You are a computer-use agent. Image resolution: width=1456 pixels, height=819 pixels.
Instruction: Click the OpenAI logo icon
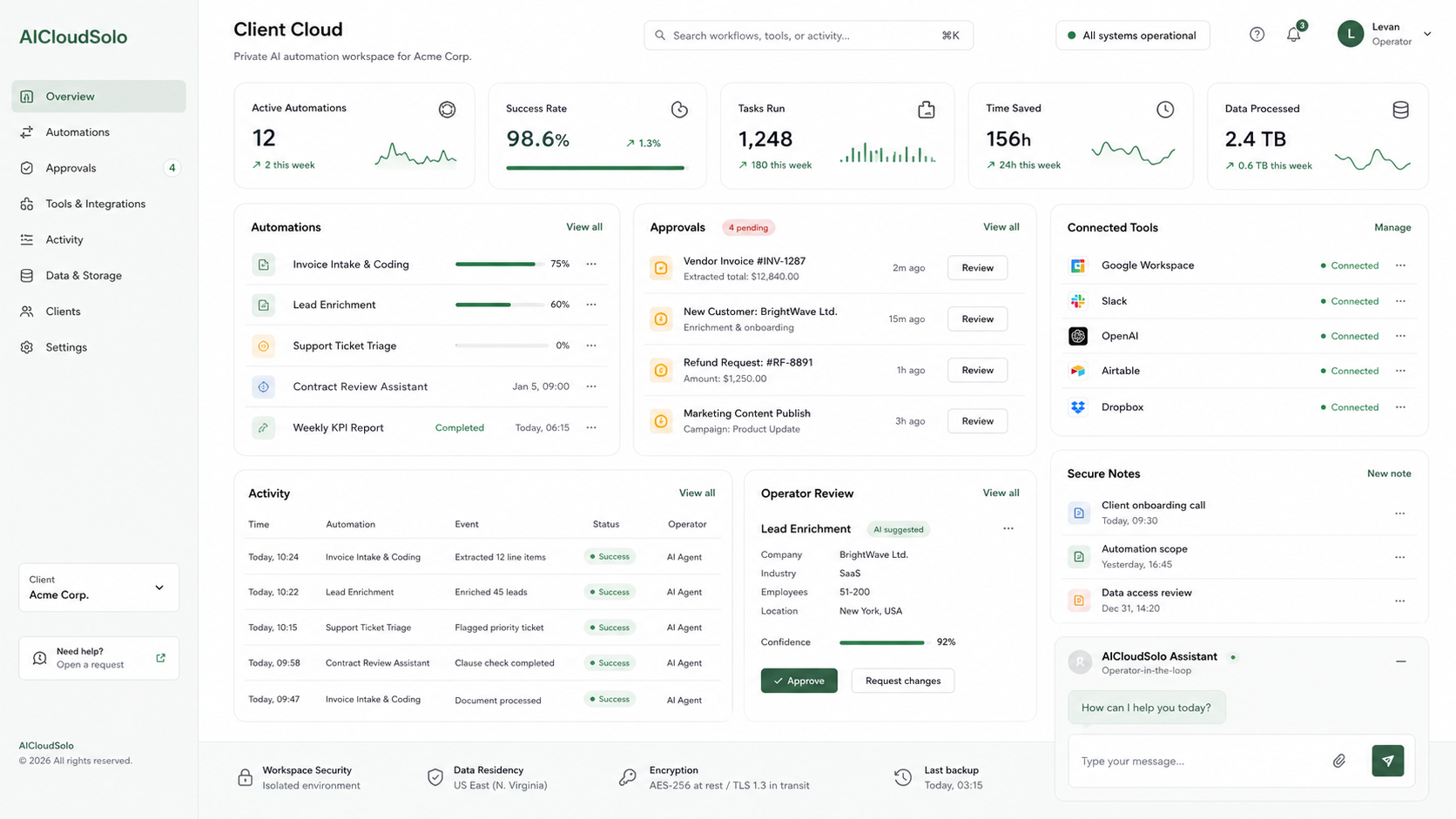point(1078,336)
